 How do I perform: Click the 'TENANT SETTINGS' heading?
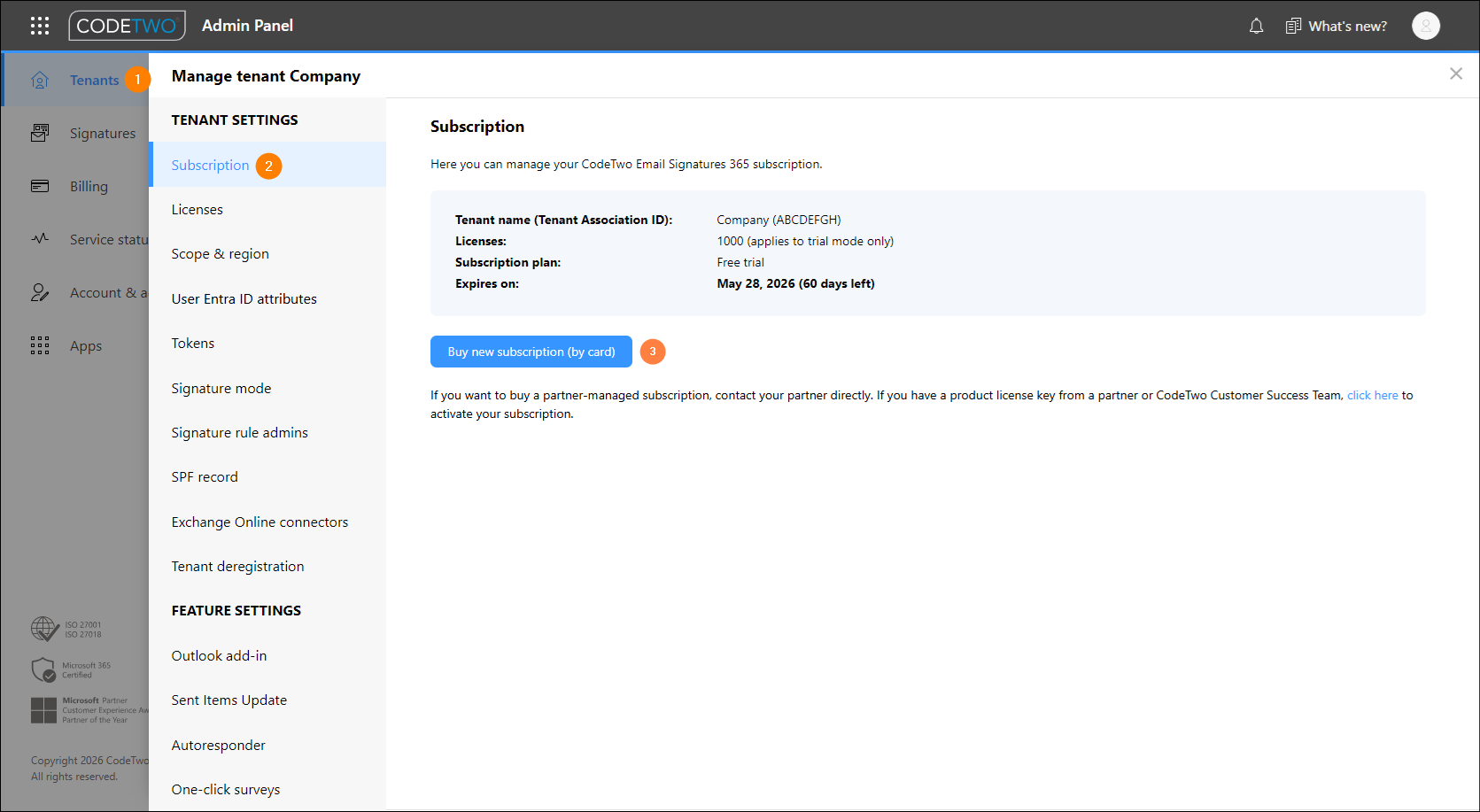click(235, 120)
